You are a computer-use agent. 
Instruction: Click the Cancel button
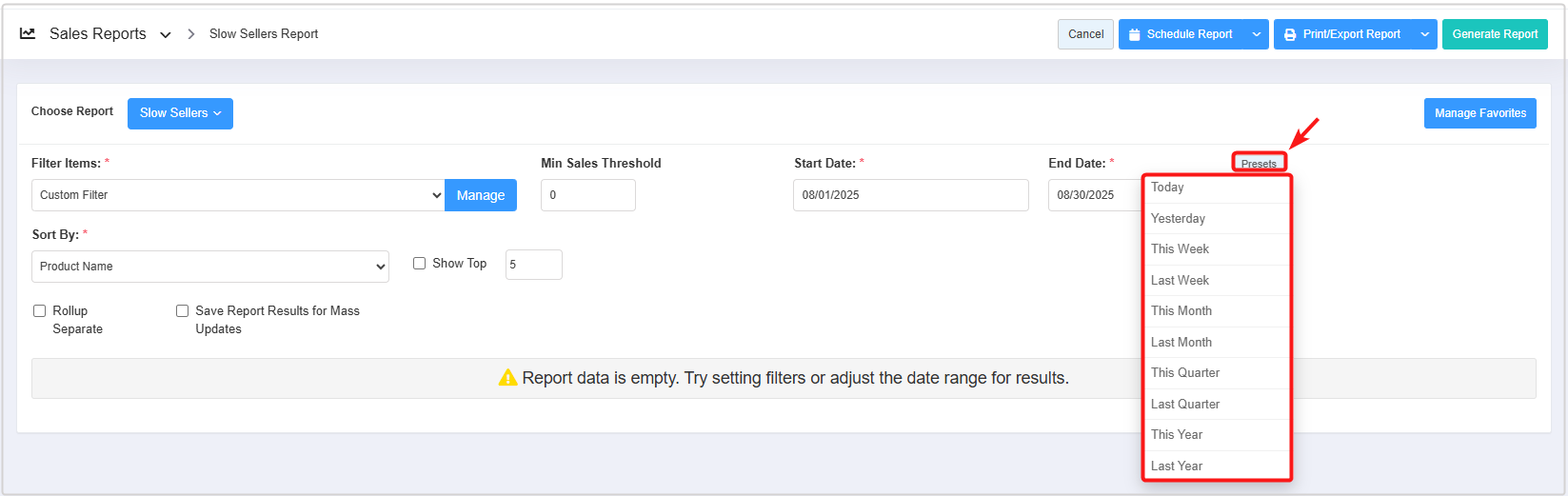click(1085, 34)
